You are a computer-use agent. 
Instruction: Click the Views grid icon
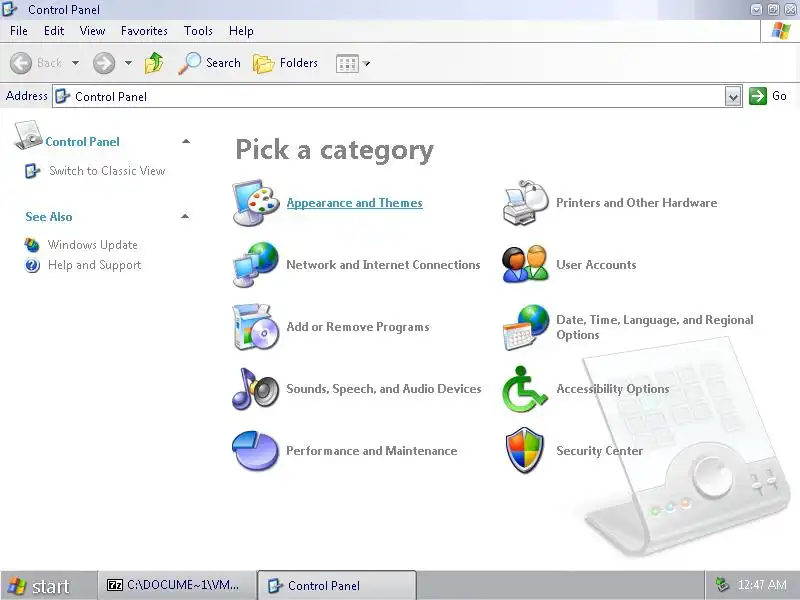pos(347,64)
